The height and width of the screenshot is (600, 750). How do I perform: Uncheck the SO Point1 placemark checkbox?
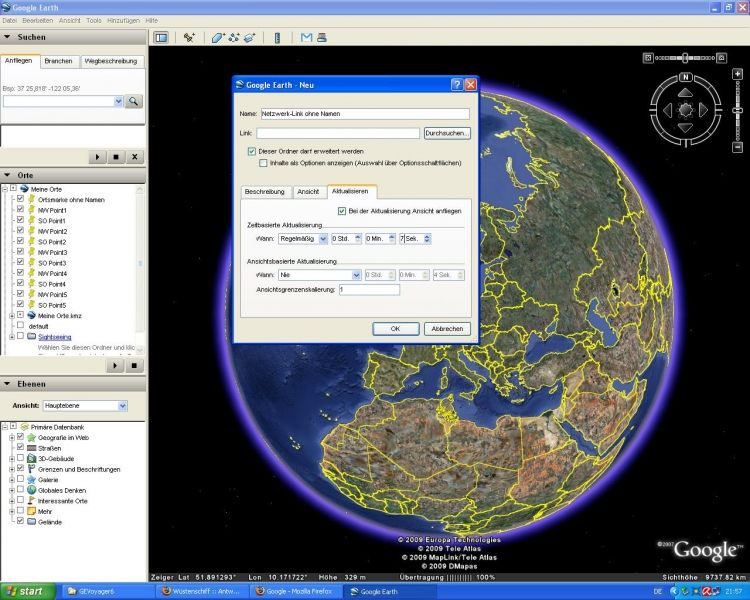20,220
